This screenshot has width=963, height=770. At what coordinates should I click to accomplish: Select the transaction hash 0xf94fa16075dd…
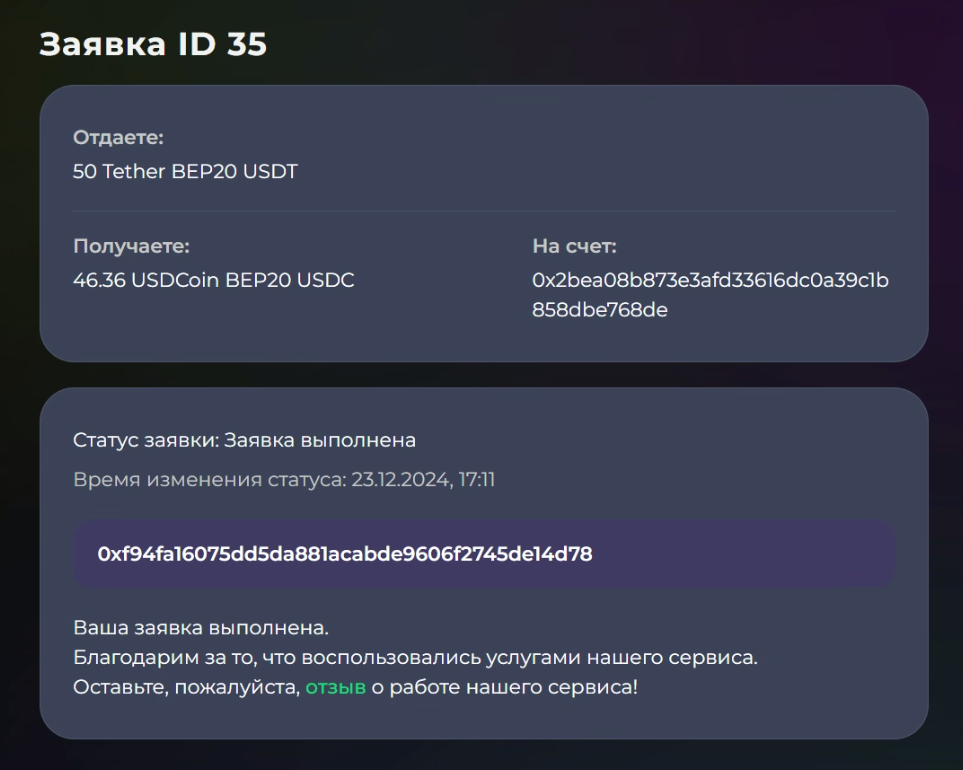[345, 554]
